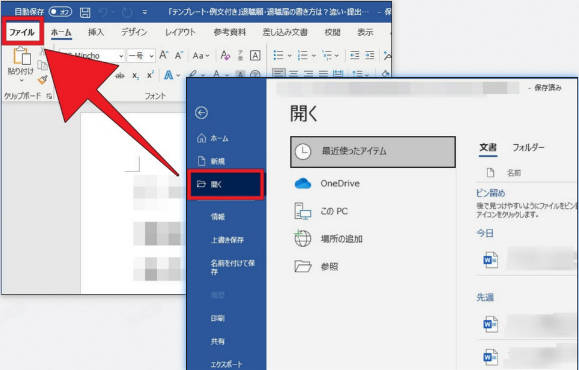Sort by the 名前 column header

(514, 172)
